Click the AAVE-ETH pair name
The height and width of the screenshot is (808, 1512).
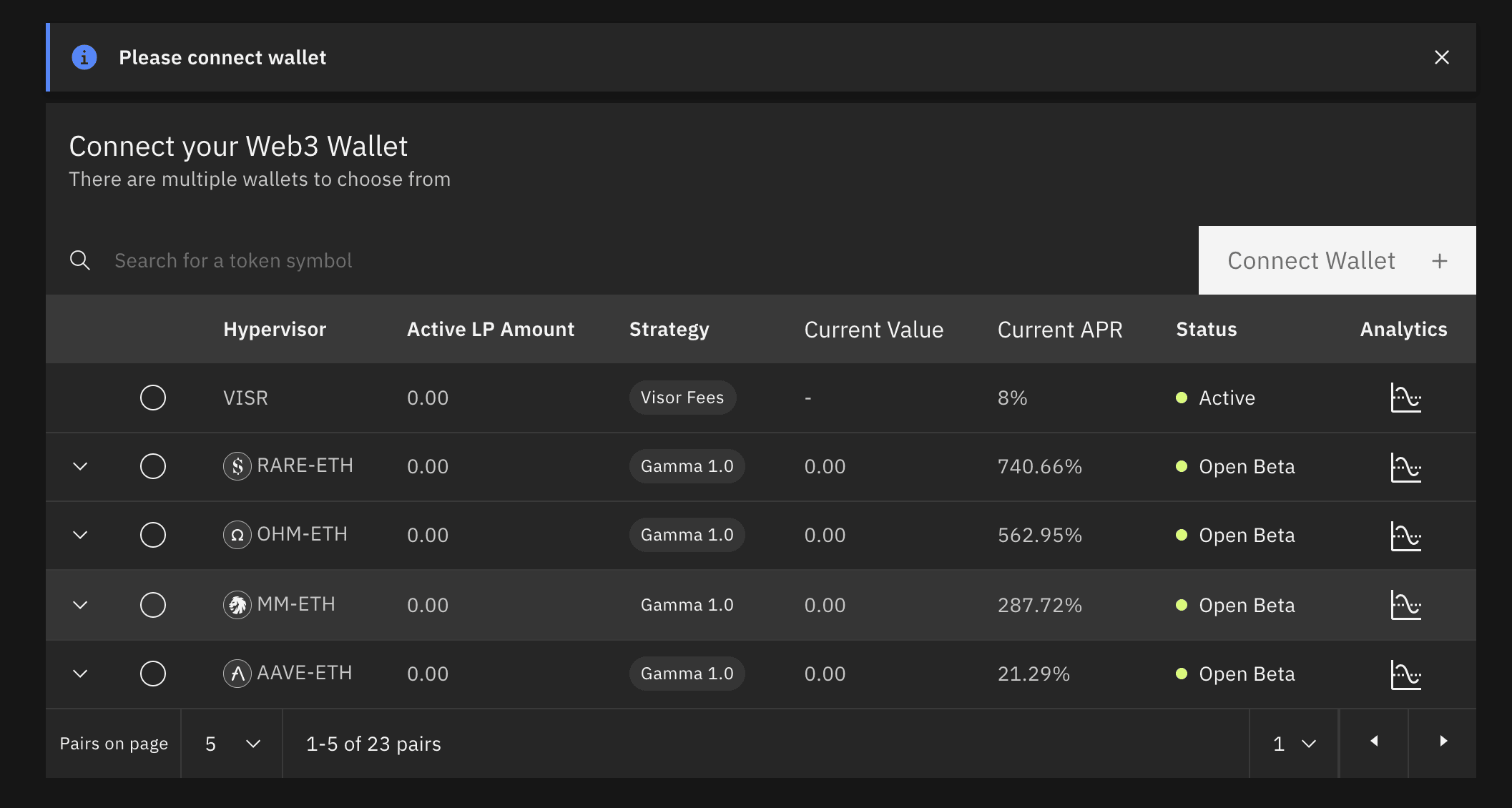pyautogui.click(x=305, y=673)
